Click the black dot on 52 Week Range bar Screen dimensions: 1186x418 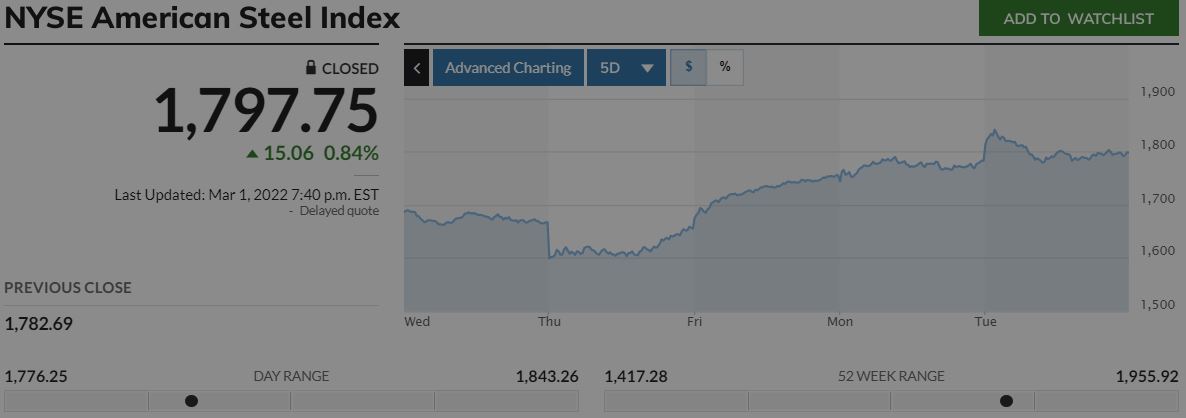coord(1006,401)
